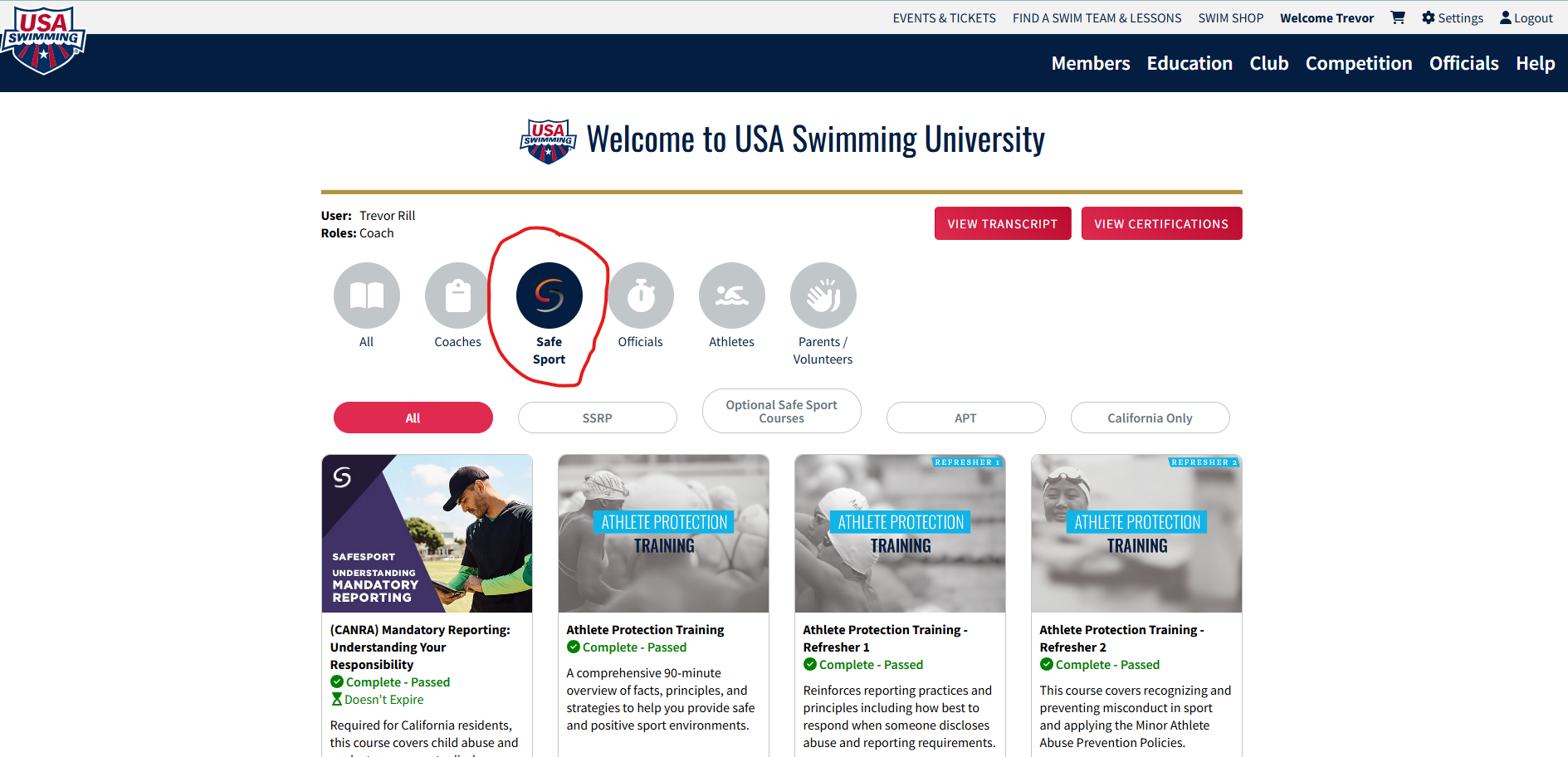Open the Competition menu
This screenshot has height=757, width=1568.
pyautogui.click(x=1359, y=63)
